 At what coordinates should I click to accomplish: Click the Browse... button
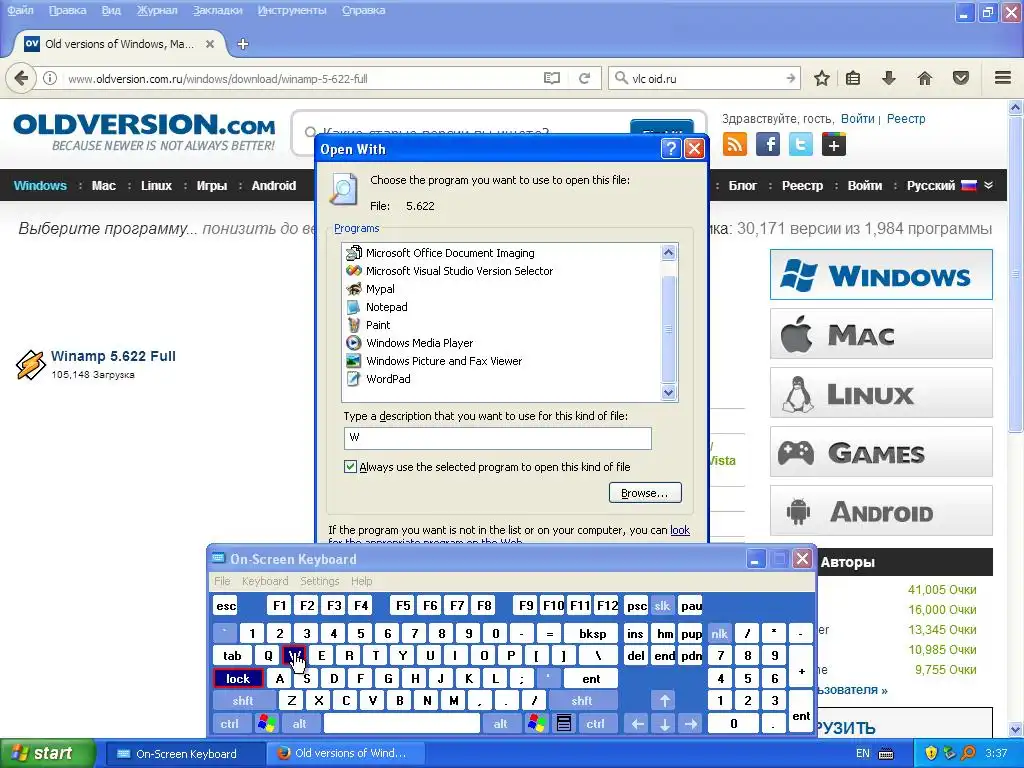click(x=645, y=492)
